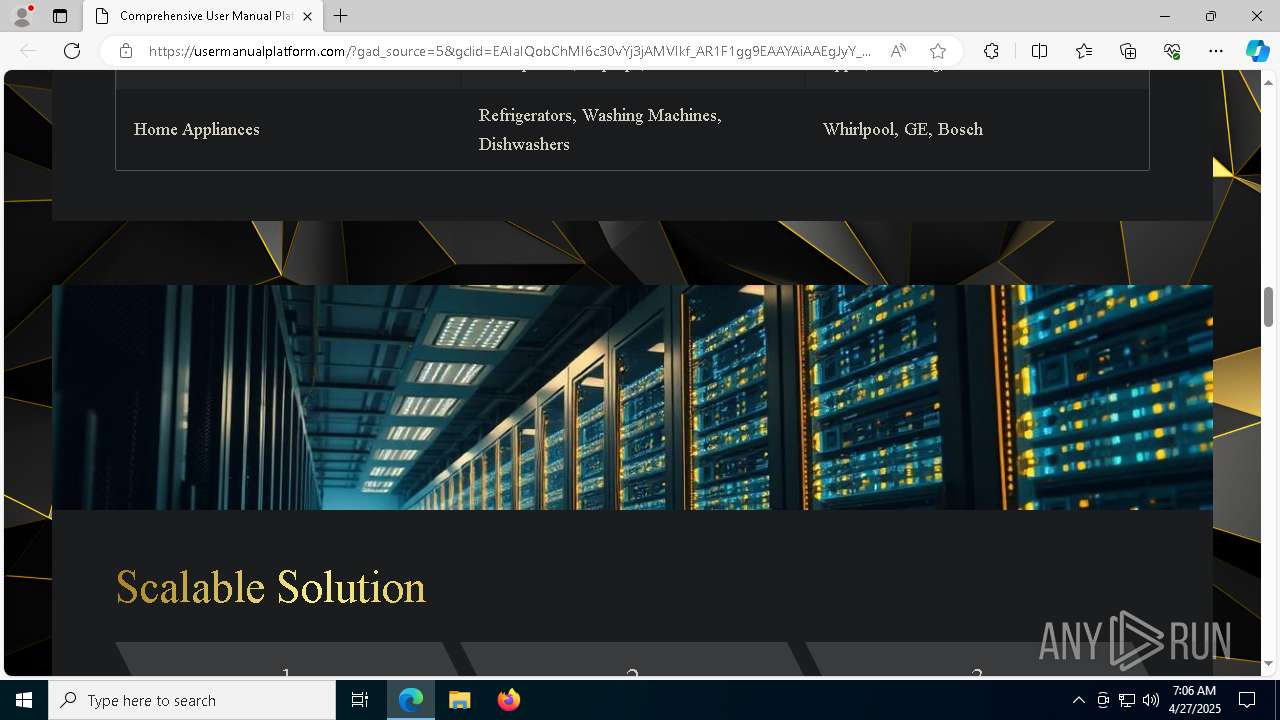Open the notification center
The image size is (1280, 720).
[x=1247, y=700]
